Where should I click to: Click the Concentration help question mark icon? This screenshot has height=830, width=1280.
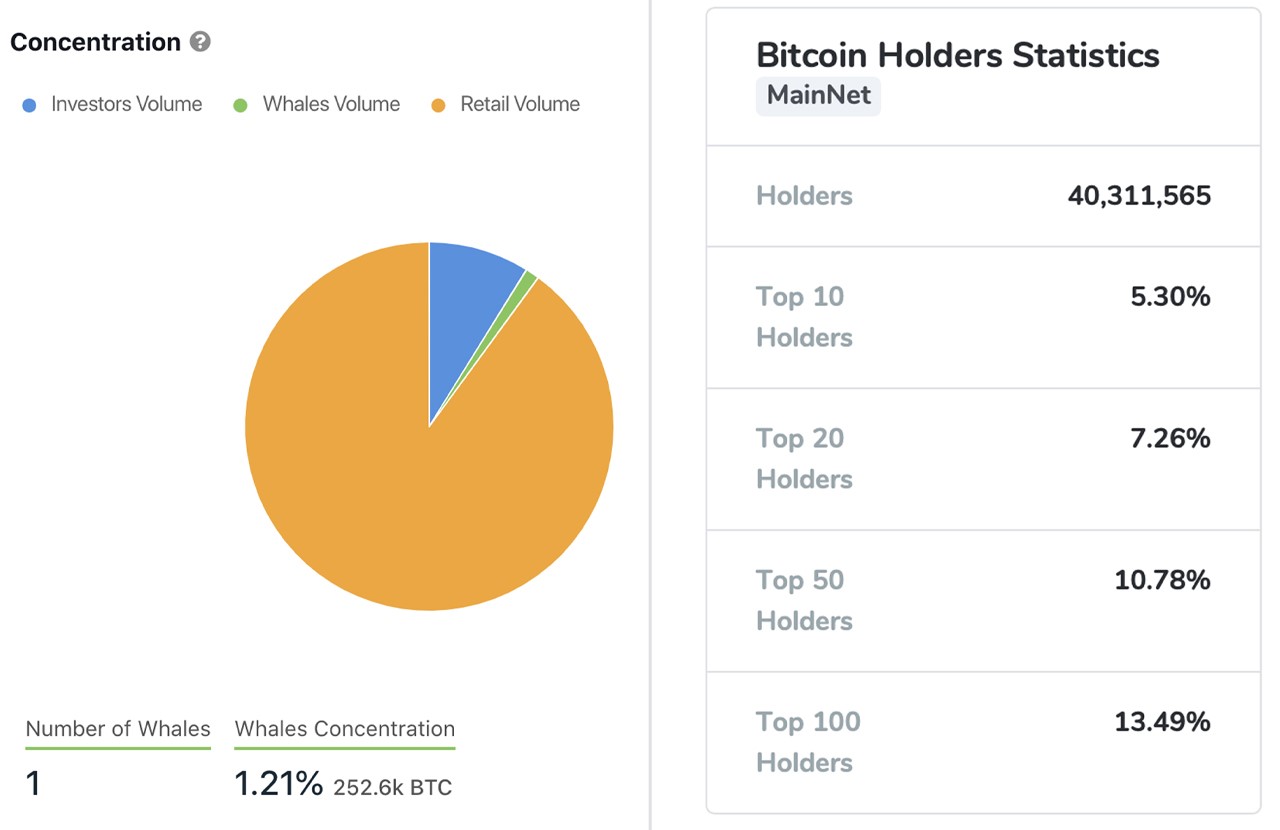pos(200,42)
